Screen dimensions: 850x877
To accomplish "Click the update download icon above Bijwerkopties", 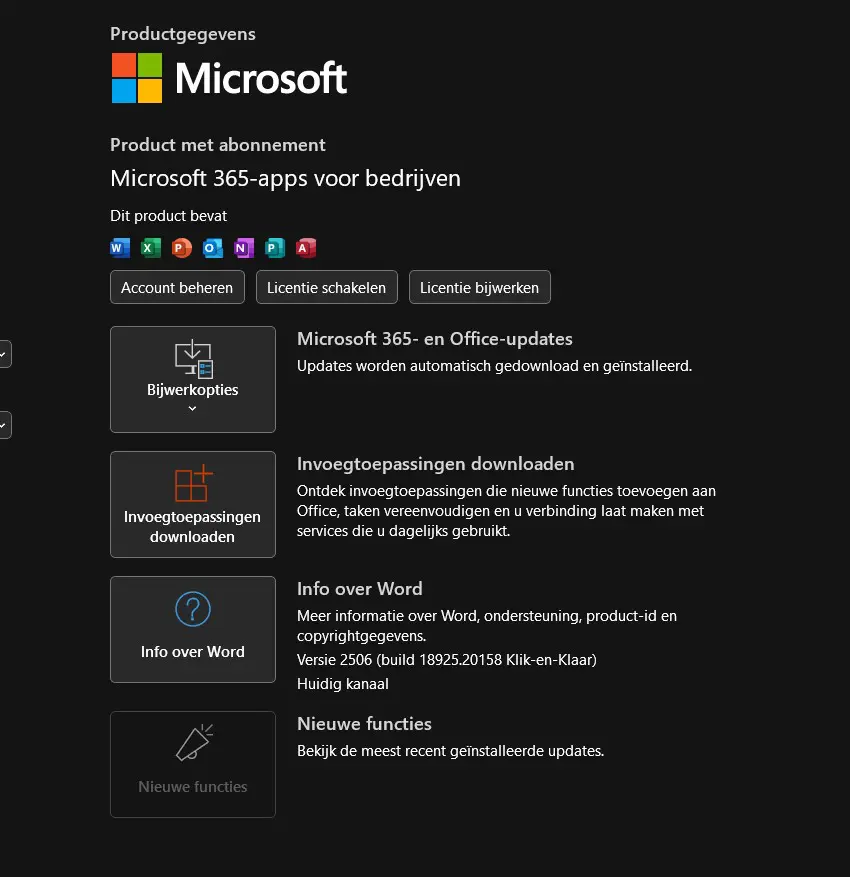I will tap(193, 359).
